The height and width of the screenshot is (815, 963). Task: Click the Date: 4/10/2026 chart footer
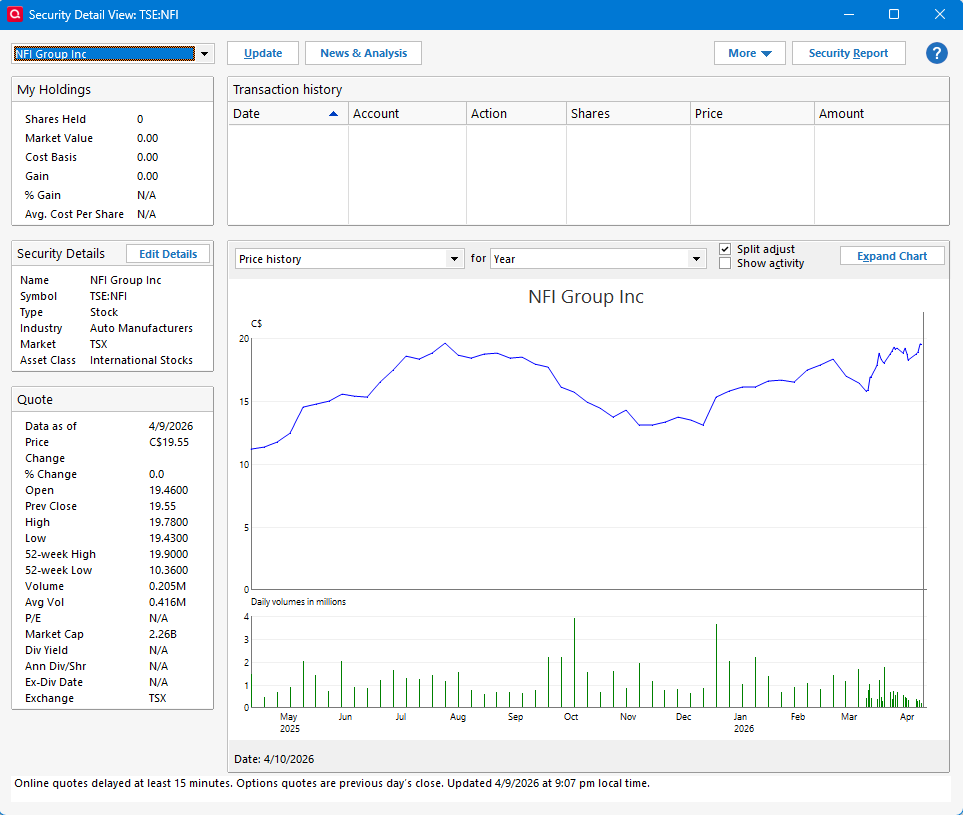(x=274, y=760)
